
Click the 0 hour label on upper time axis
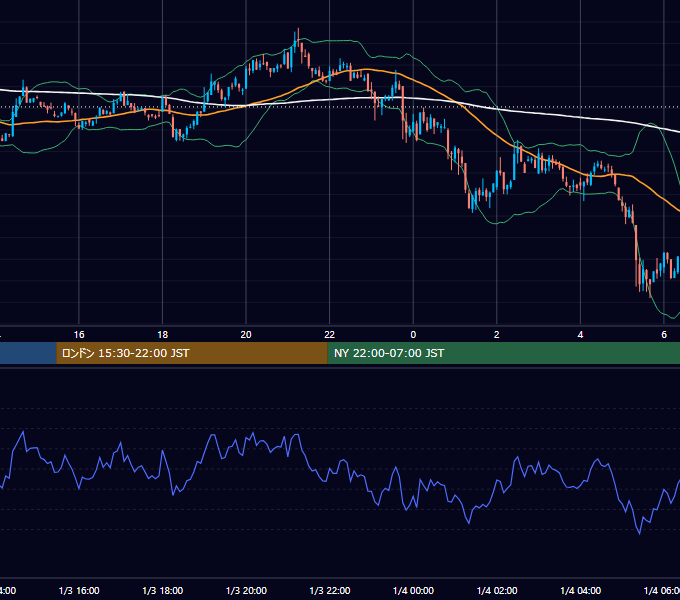coord(413,335)
